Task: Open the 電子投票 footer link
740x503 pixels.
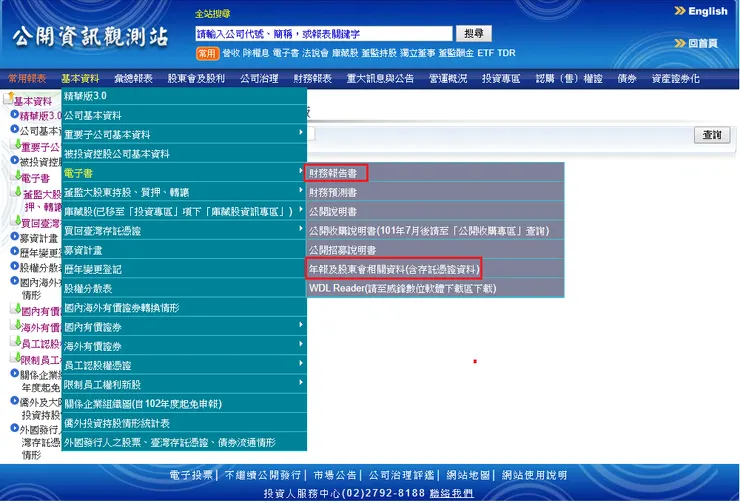Action: point(191,475)
